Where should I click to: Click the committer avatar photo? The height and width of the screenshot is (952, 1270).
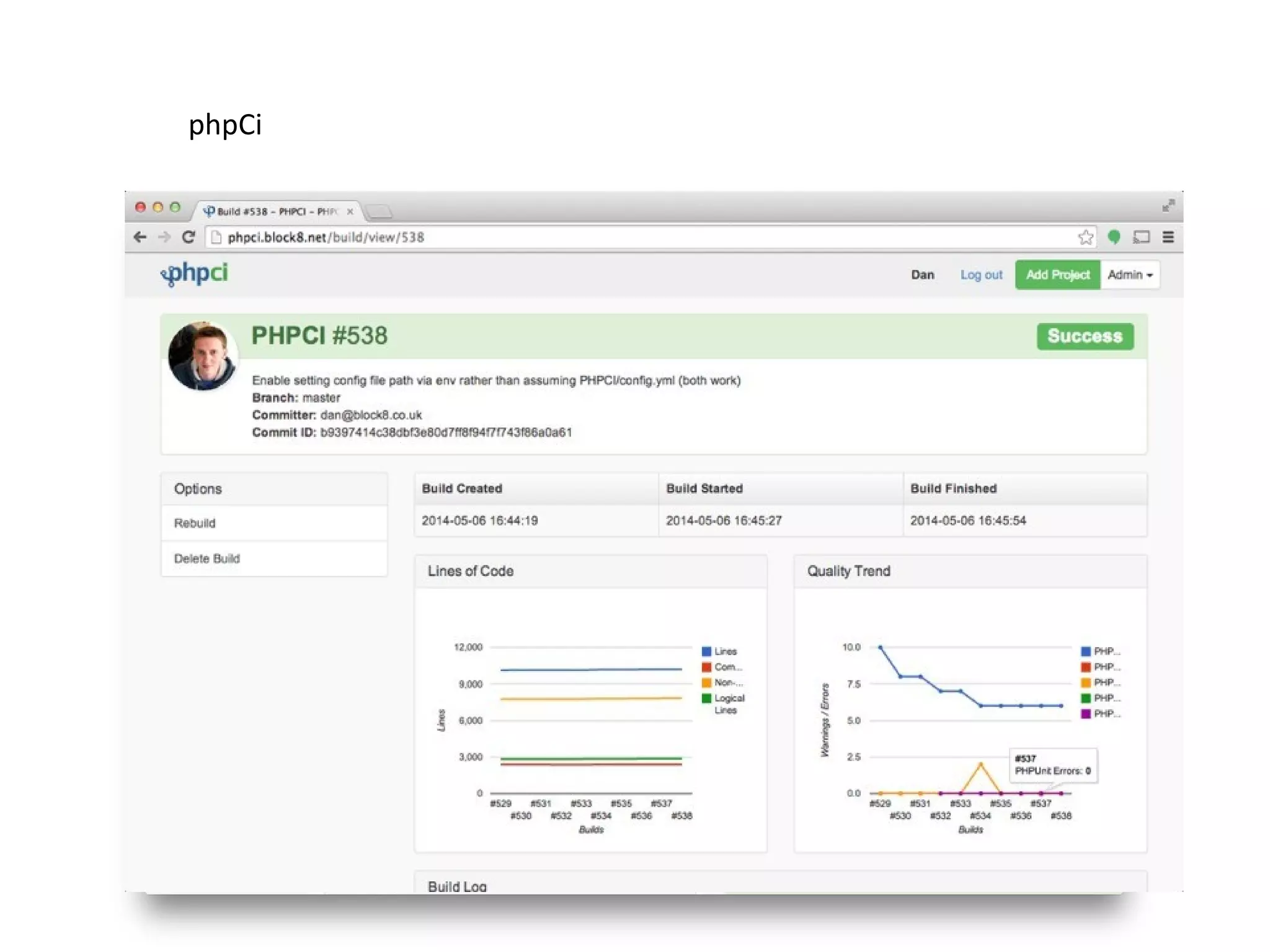coord(202,356)
